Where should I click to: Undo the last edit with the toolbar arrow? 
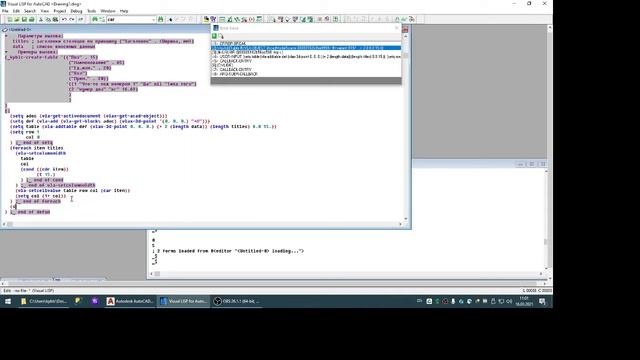point(64,19)
